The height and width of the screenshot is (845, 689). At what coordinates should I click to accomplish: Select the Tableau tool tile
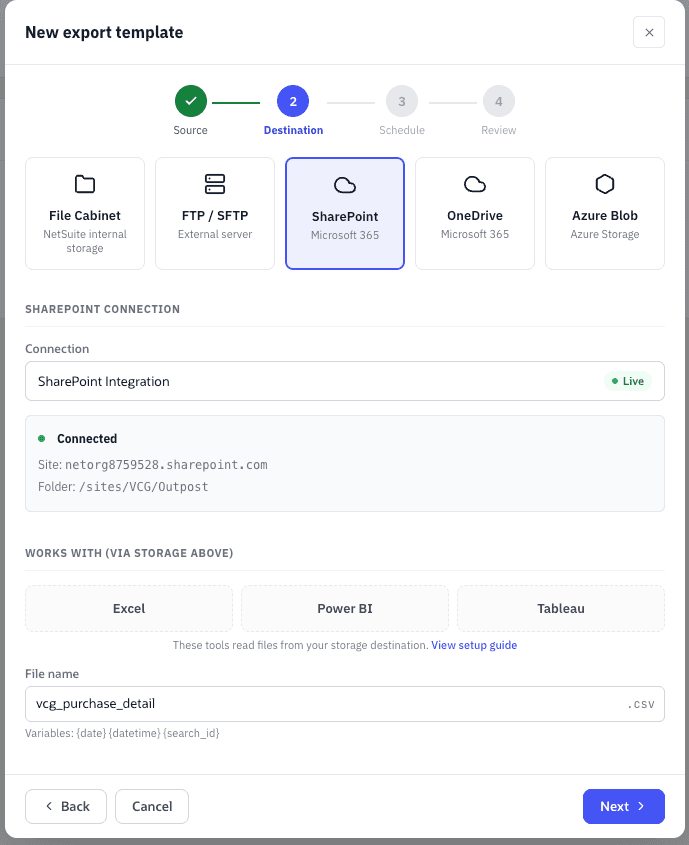click(x=561, y=608)
